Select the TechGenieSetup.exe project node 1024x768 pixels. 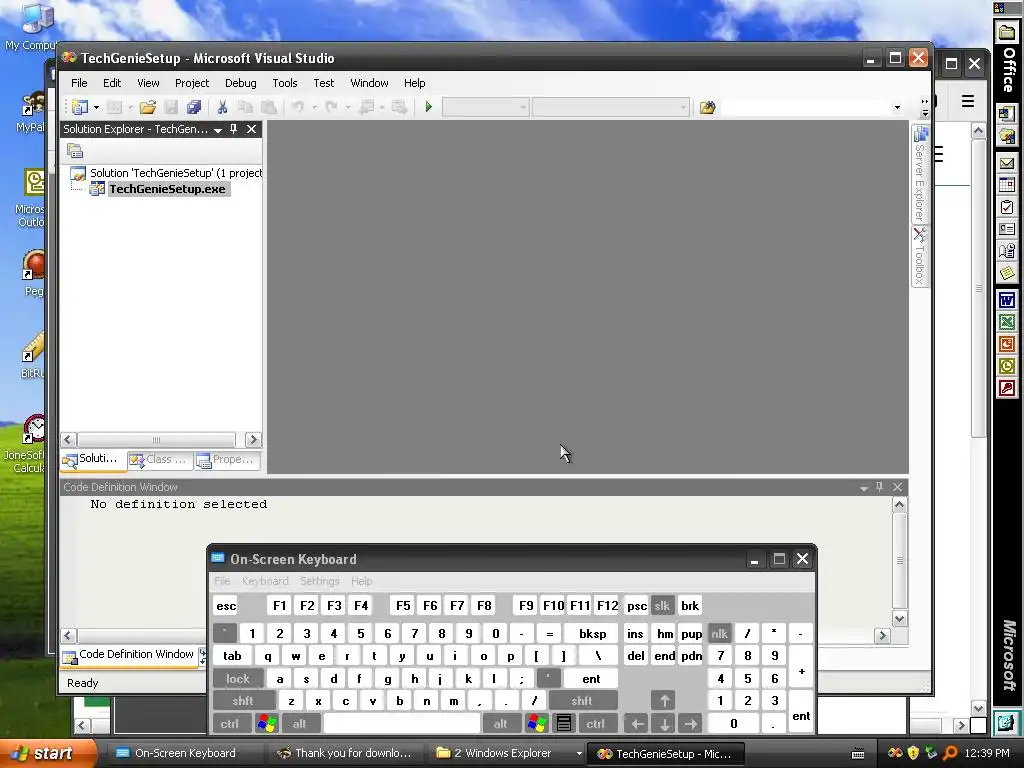(x=167, y=189)
